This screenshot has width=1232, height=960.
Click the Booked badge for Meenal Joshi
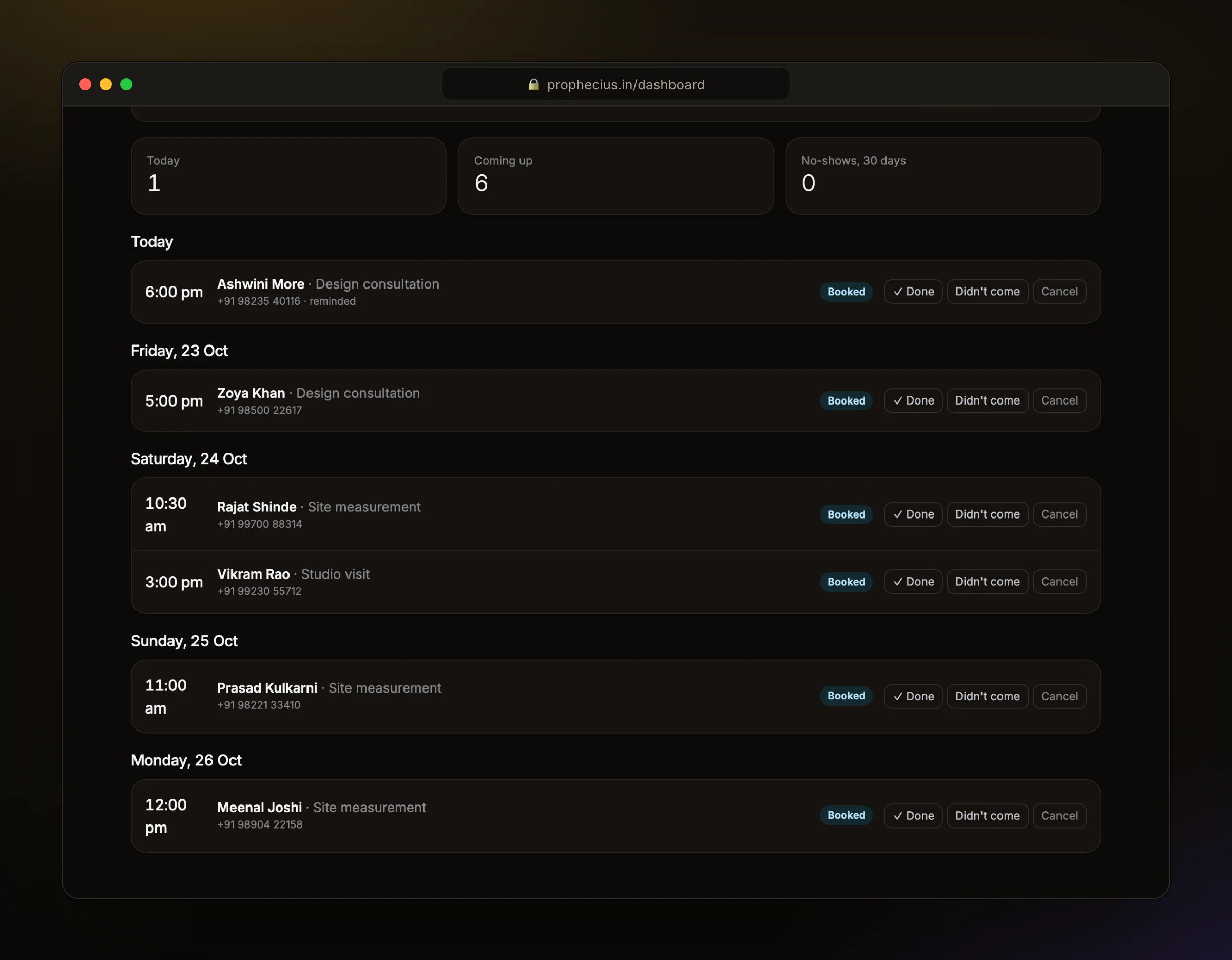click(x=845, y=815)
